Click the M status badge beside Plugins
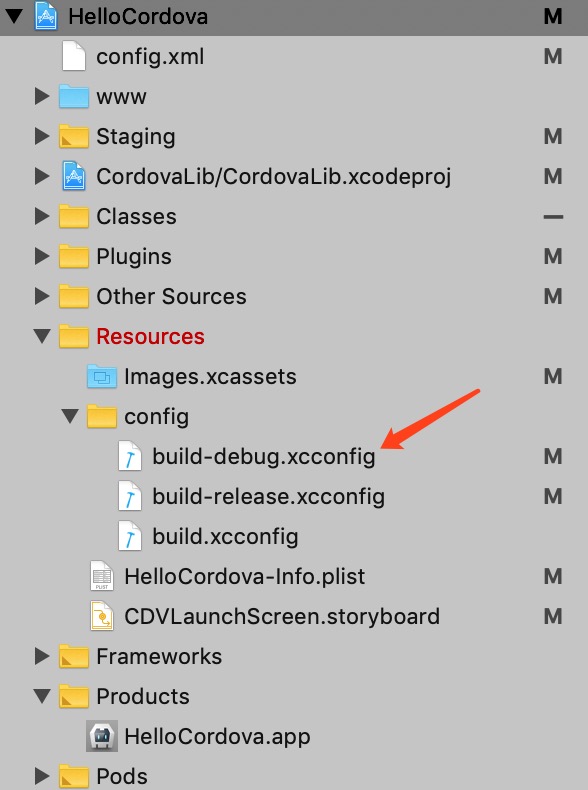The width and height of the screenshot is (588, 790). [553, 256]
